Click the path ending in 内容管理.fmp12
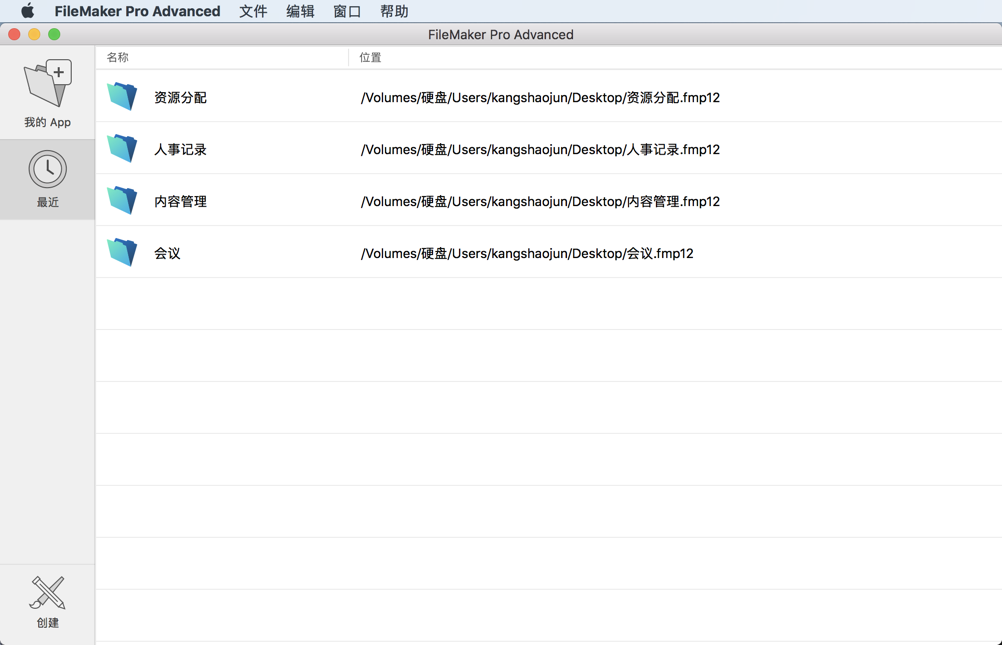Image resolution: width=1002 pixels, height=645 pixels. pos(541,201)
